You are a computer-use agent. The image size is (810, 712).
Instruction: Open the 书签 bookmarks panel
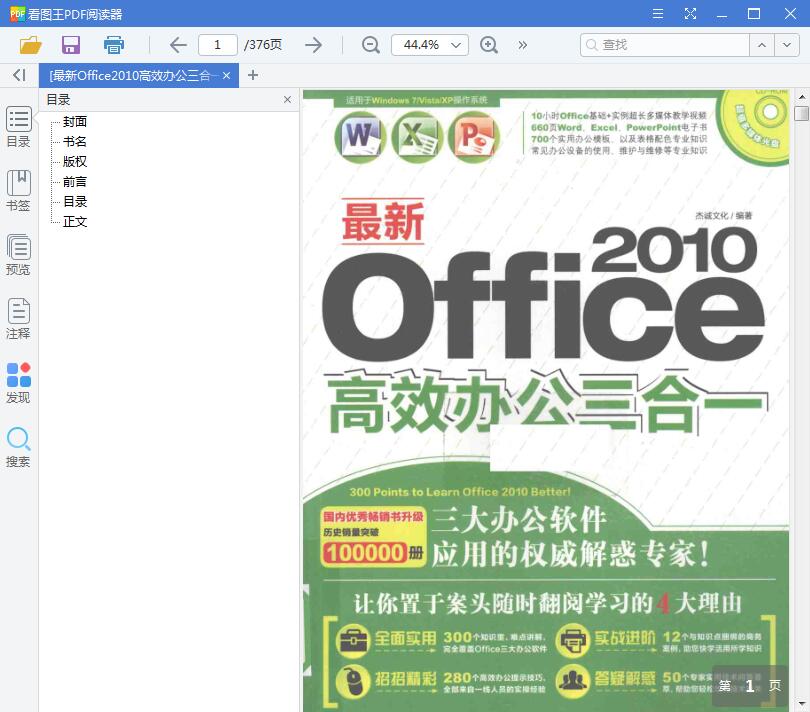pyautogui.click(x=19, y=191)
